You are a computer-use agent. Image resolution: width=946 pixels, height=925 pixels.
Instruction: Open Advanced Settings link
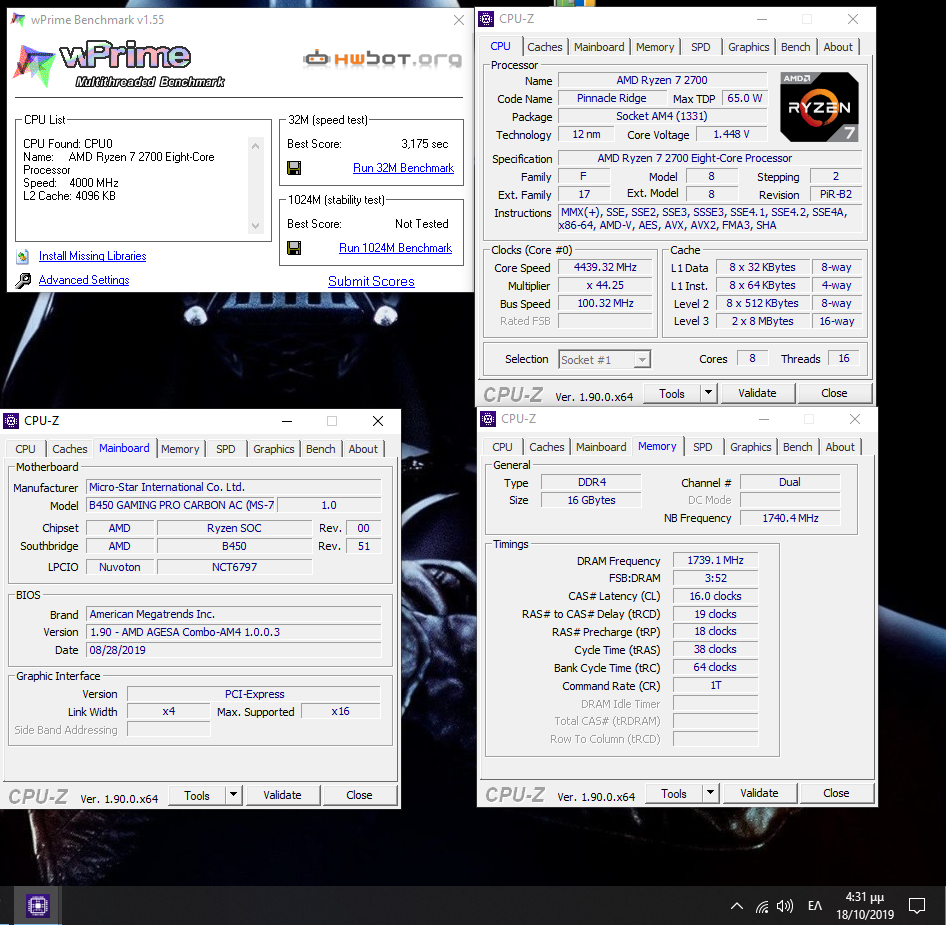[x=84, y=280]
